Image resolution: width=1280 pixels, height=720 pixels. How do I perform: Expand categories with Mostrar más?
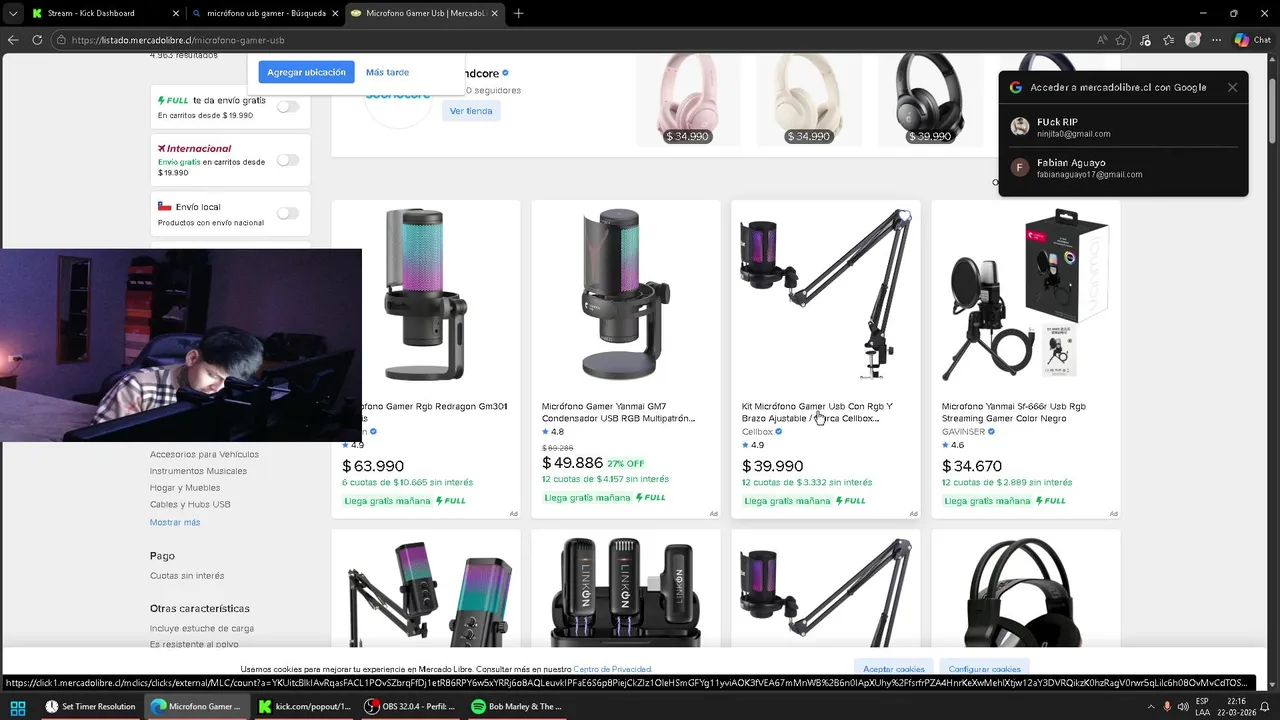(175, 522)
